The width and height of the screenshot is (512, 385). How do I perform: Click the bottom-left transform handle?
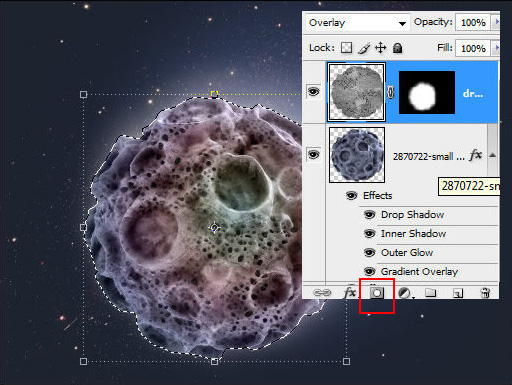click(x=84, y=361)
